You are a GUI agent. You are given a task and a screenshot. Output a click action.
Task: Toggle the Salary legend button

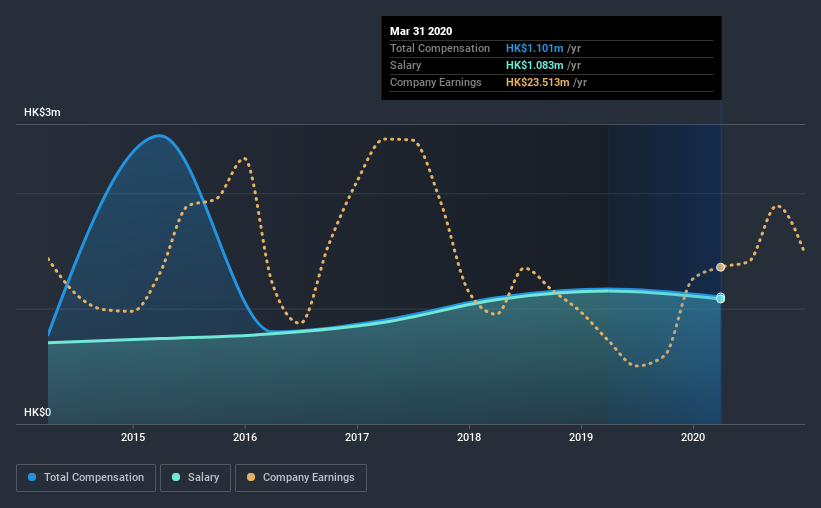point(195,478)
